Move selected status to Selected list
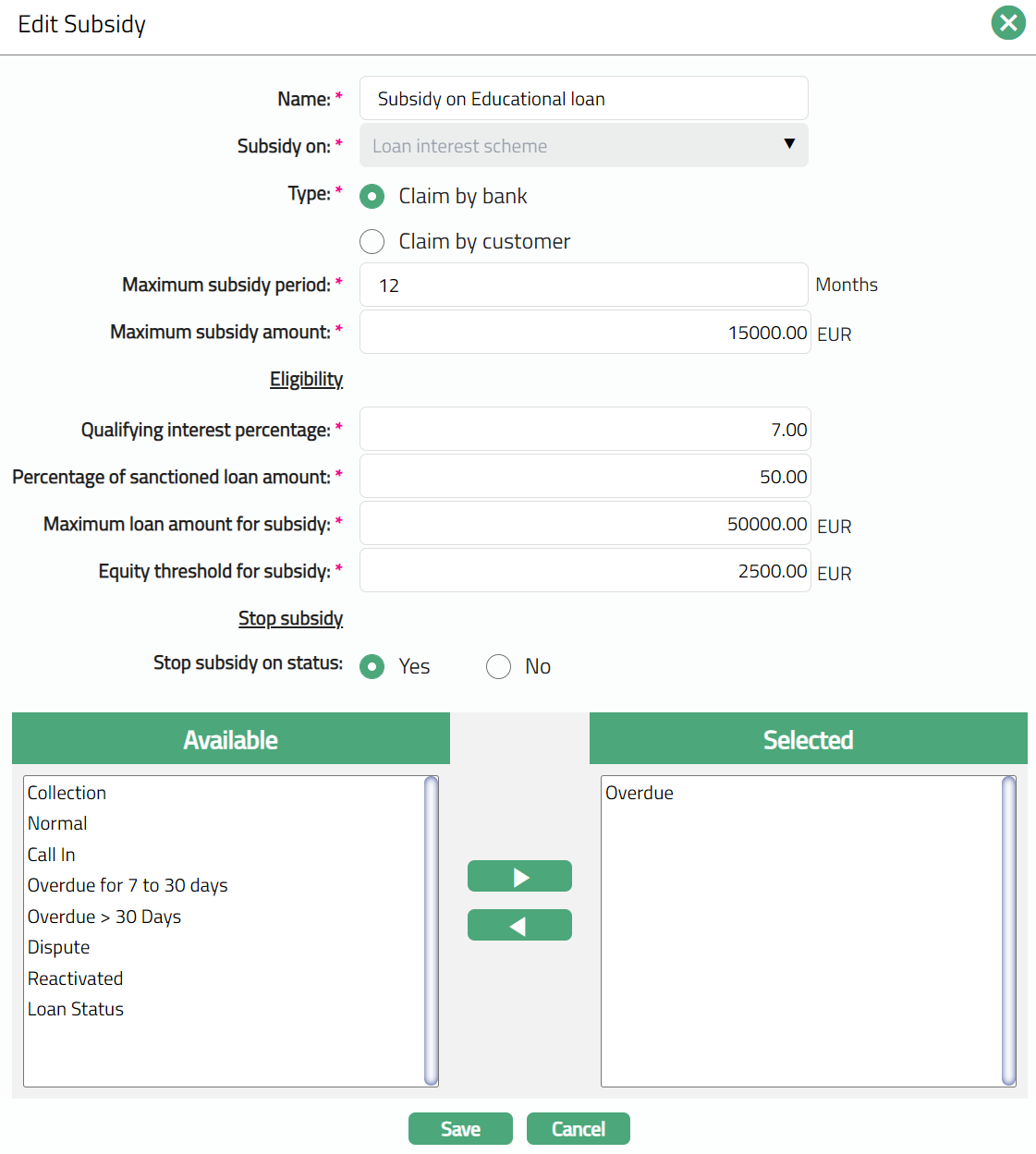The width and height of the screenshot is (1036, 1154). [519, 876]
